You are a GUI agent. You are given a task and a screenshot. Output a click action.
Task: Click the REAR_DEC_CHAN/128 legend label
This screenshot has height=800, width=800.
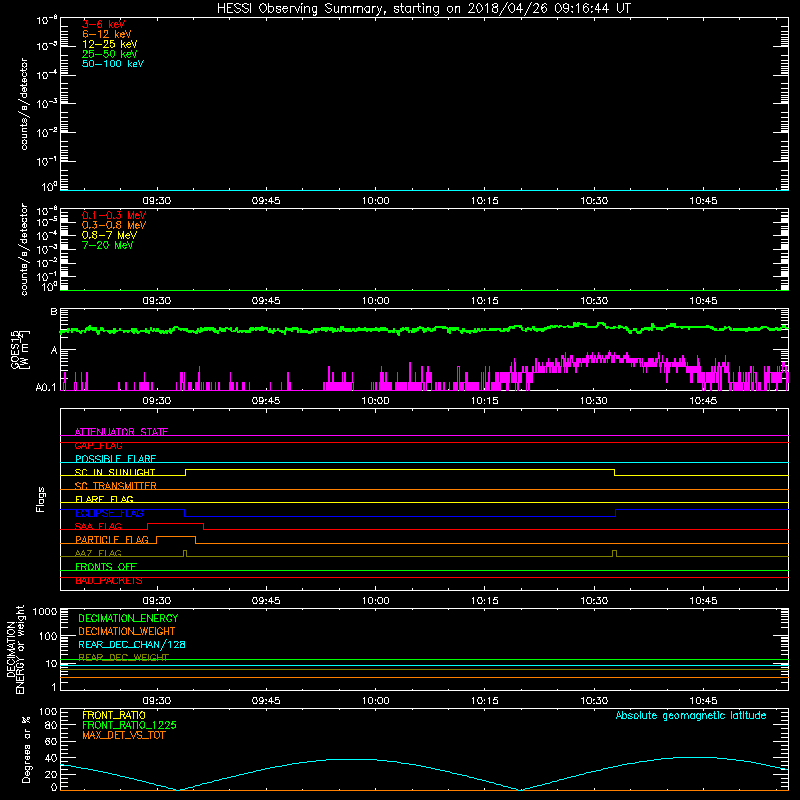tap(132, 645)
